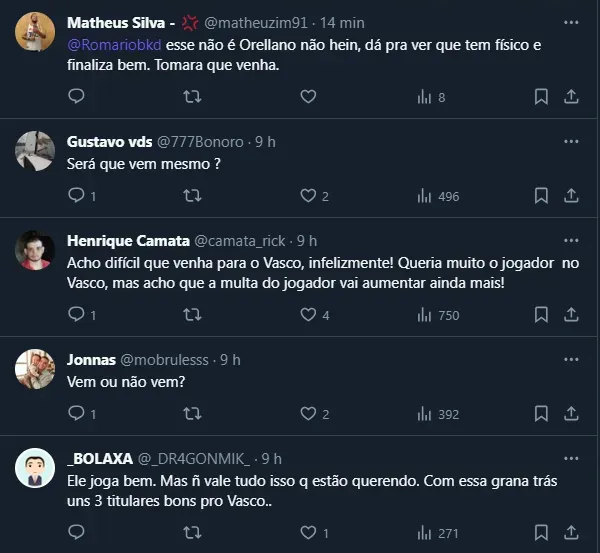
Task: Reply to Matheus Silva's tweet
Action: (77, 97)
